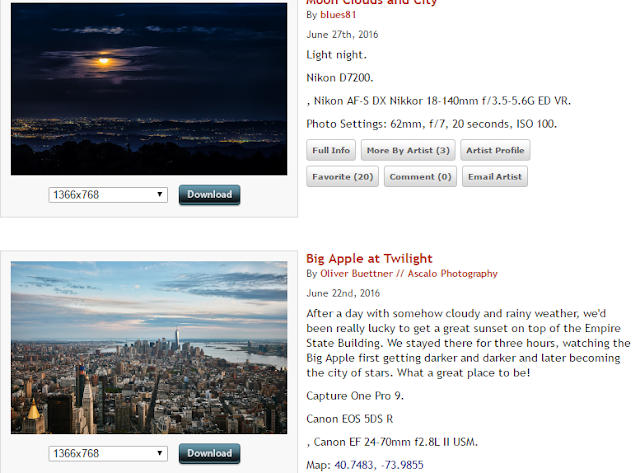Visit the Oliver Buettner // Ascalo Photography link
640x473 pixels.
[409, 273]
